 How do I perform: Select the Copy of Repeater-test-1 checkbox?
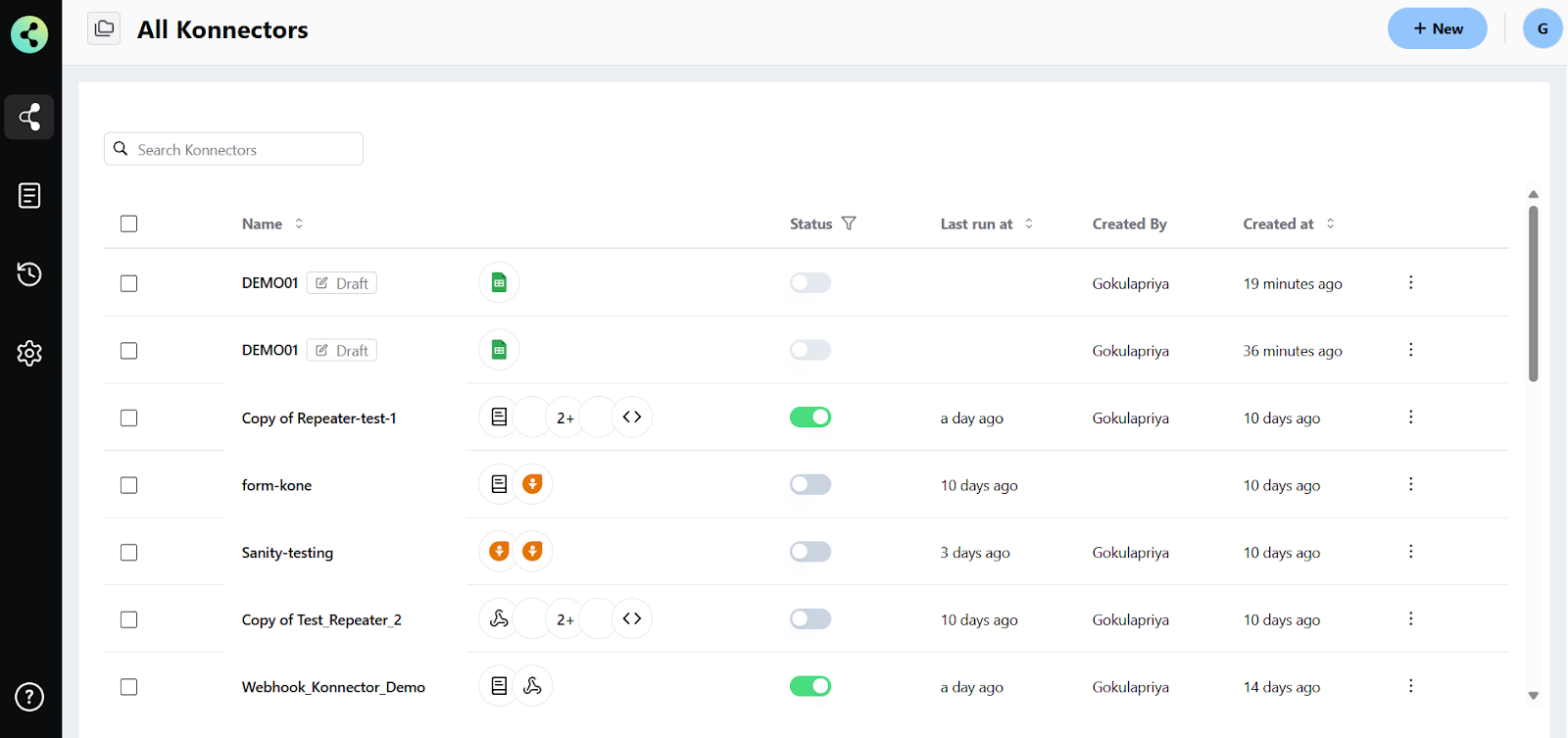click(128, 418)
